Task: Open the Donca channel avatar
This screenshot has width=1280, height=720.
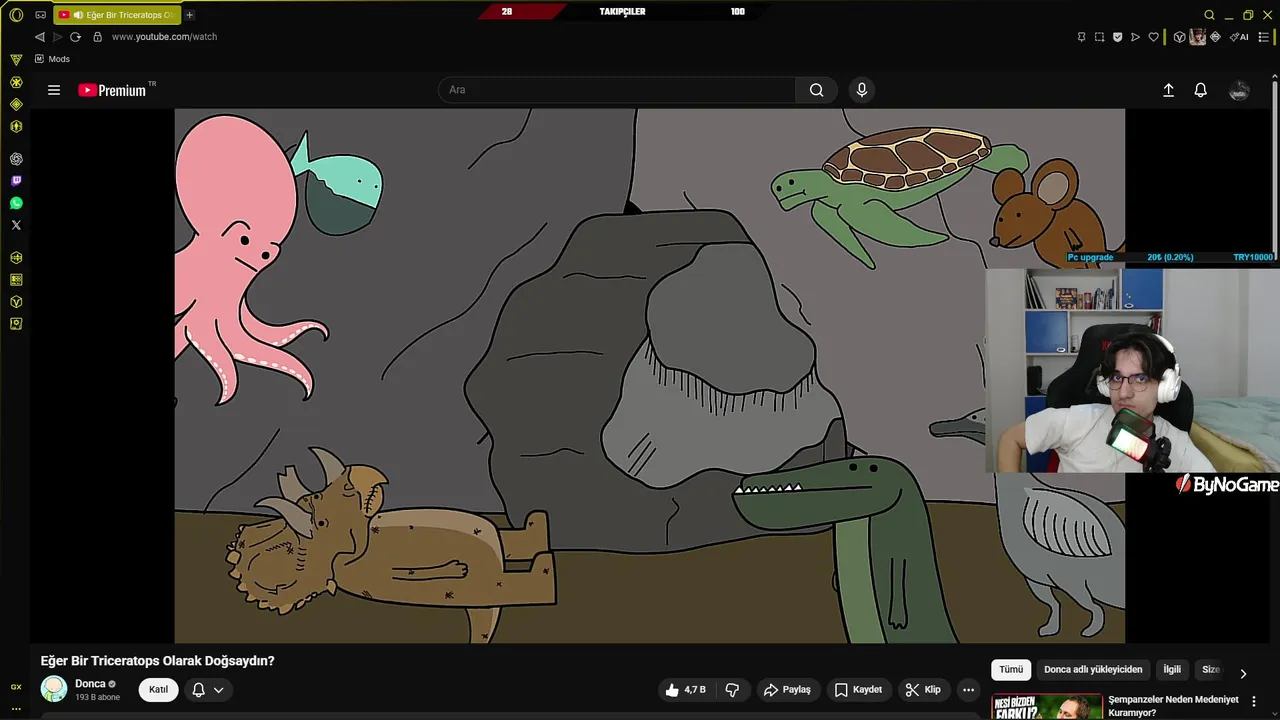Action: tap(54, 689)
